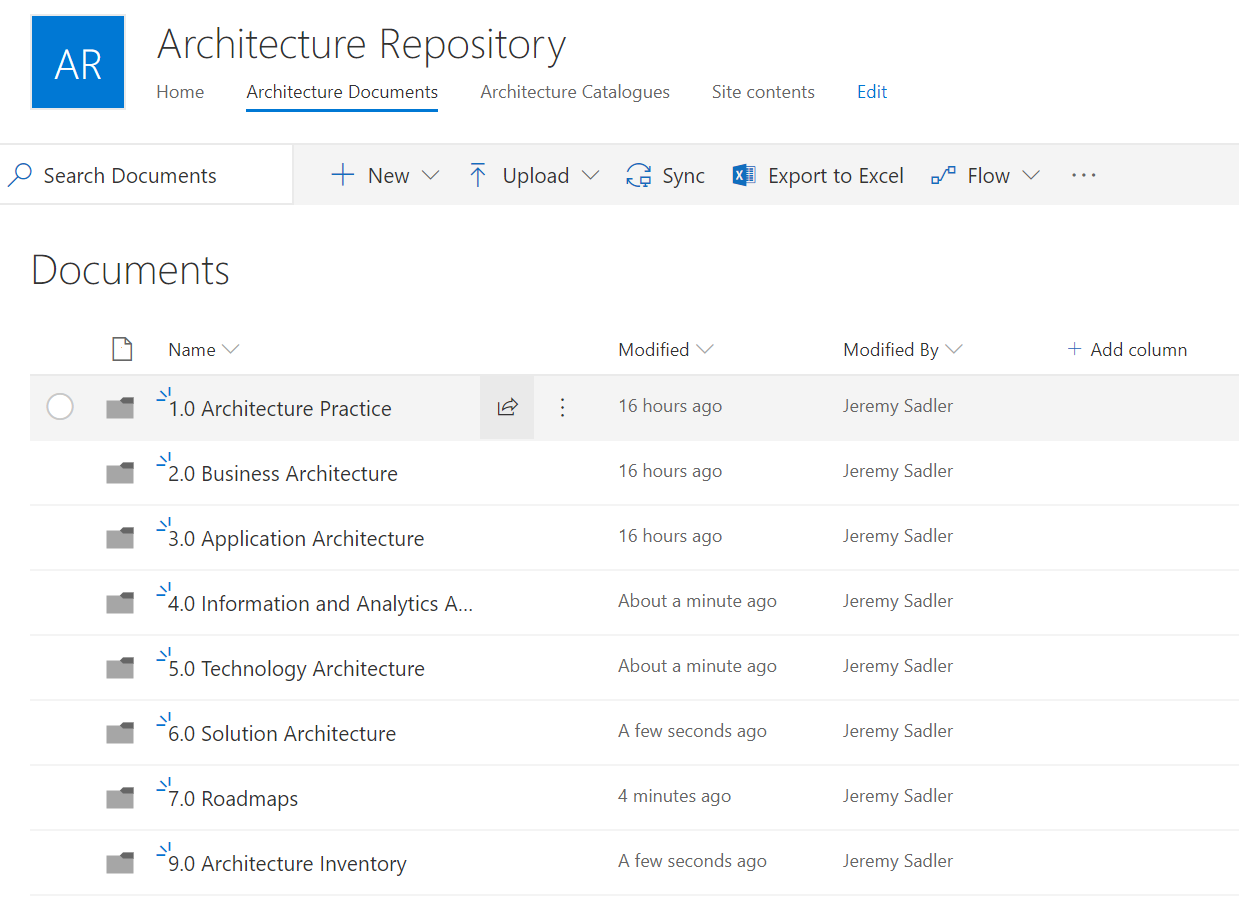Click the Export to Excel icon
The image size is (1239, 907).
click(x=744, y=176)
